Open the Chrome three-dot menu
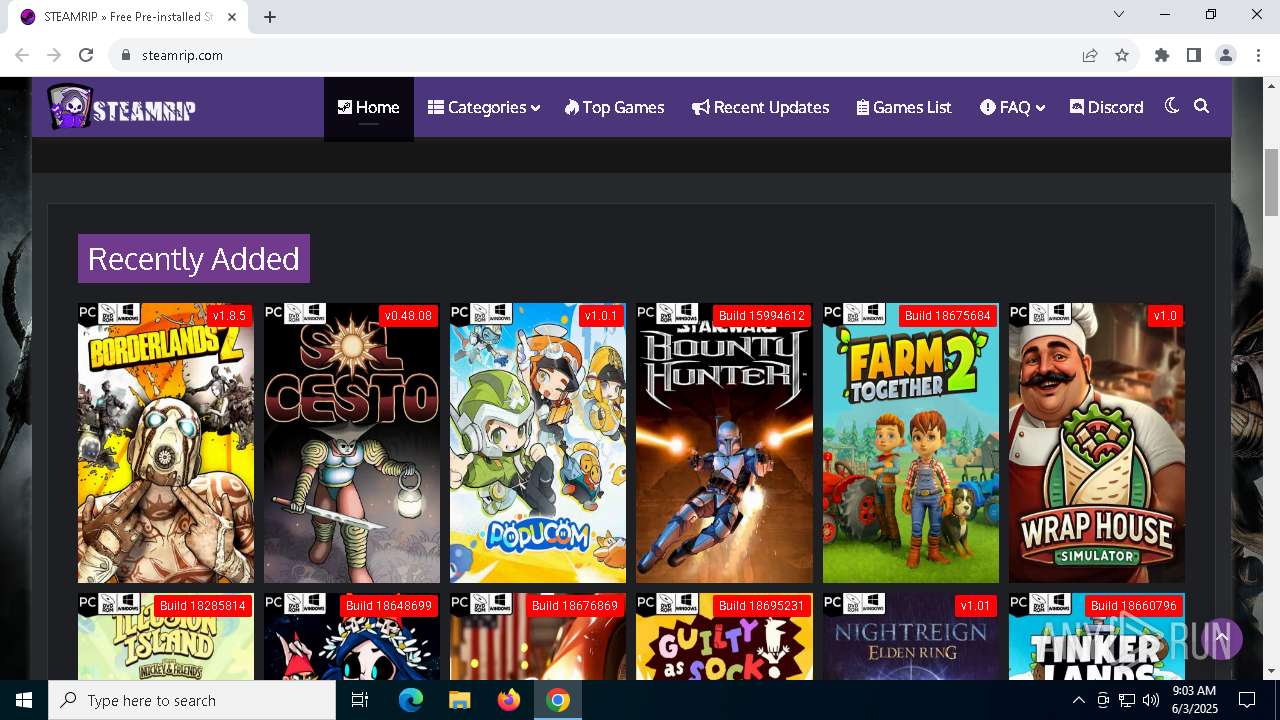 click(1257, 55)
